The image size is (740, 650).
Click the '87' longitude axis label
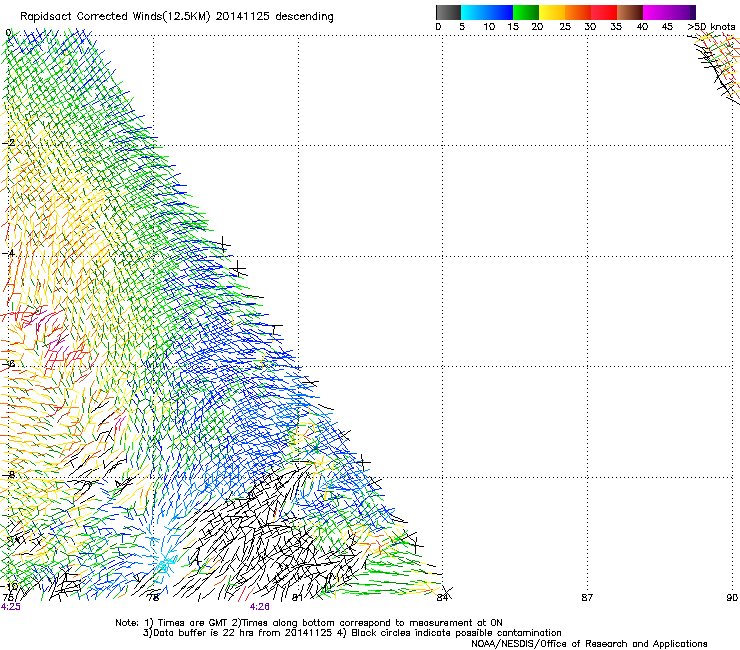[587, 598]
